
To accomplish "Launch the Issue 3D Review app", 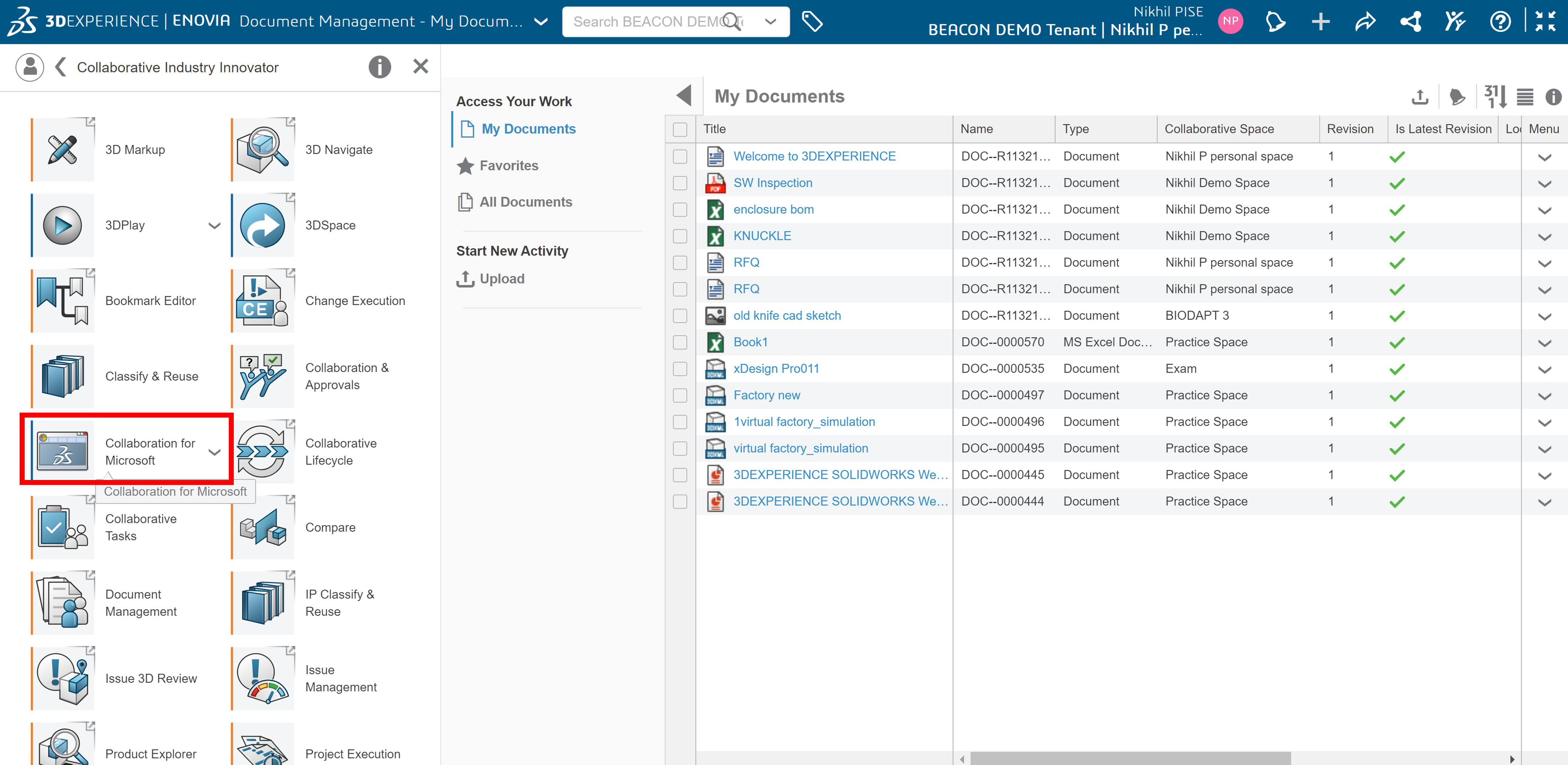I will [63, 678].
